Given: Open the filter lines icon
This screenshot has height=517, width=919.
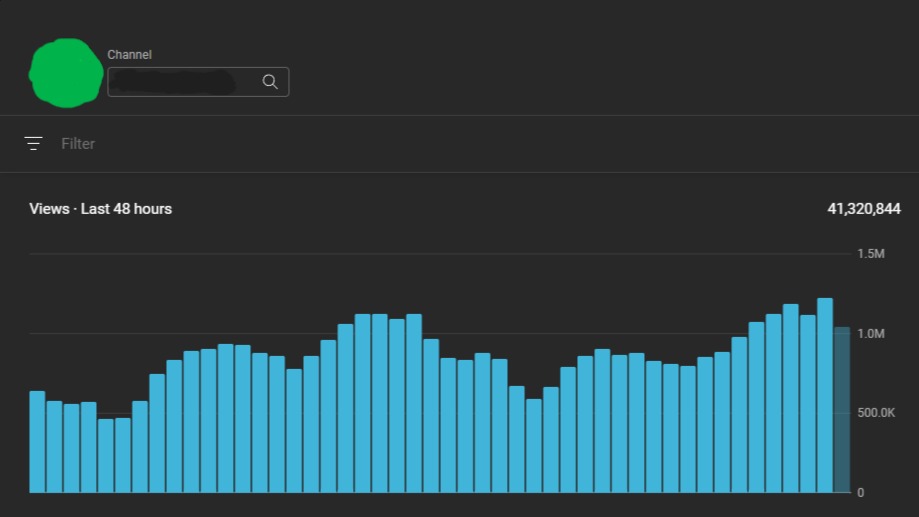Looking at the screenshot, I should point(33,144).
